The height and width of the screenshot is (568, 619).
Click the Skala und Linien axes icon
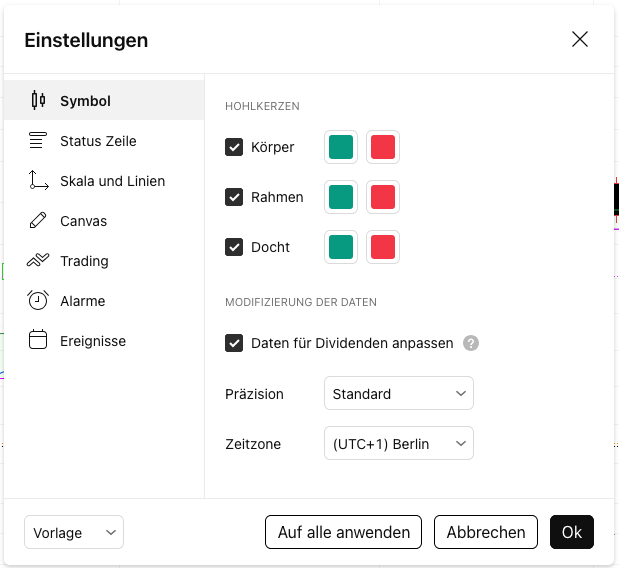tap(39, 181)
